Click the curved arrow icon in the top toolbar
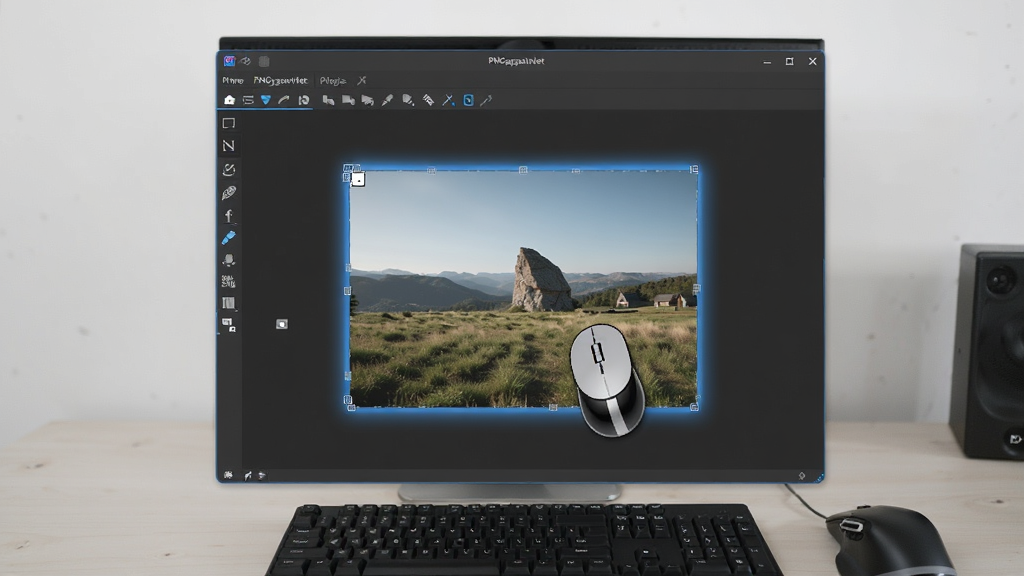The image size is (1024, 576). (x=284, y=100)
